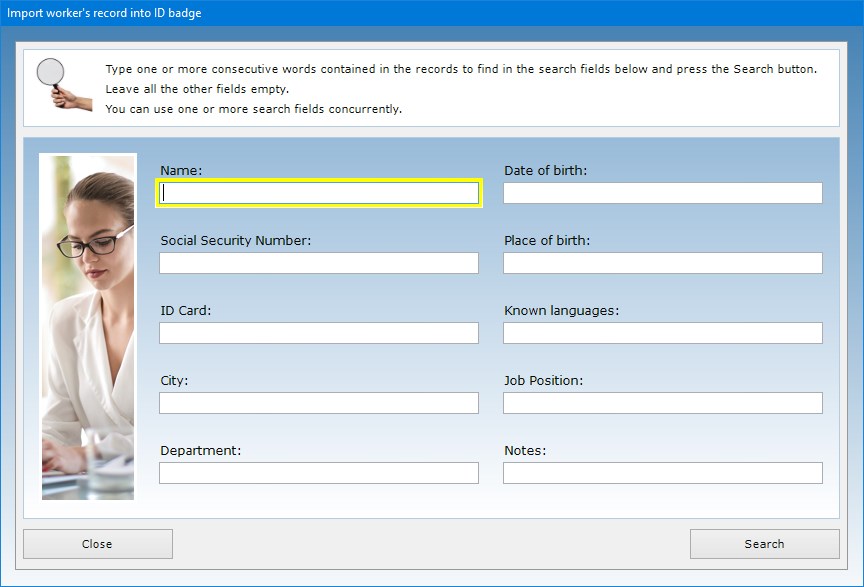Place cursor in the City field

pos(319,403)
